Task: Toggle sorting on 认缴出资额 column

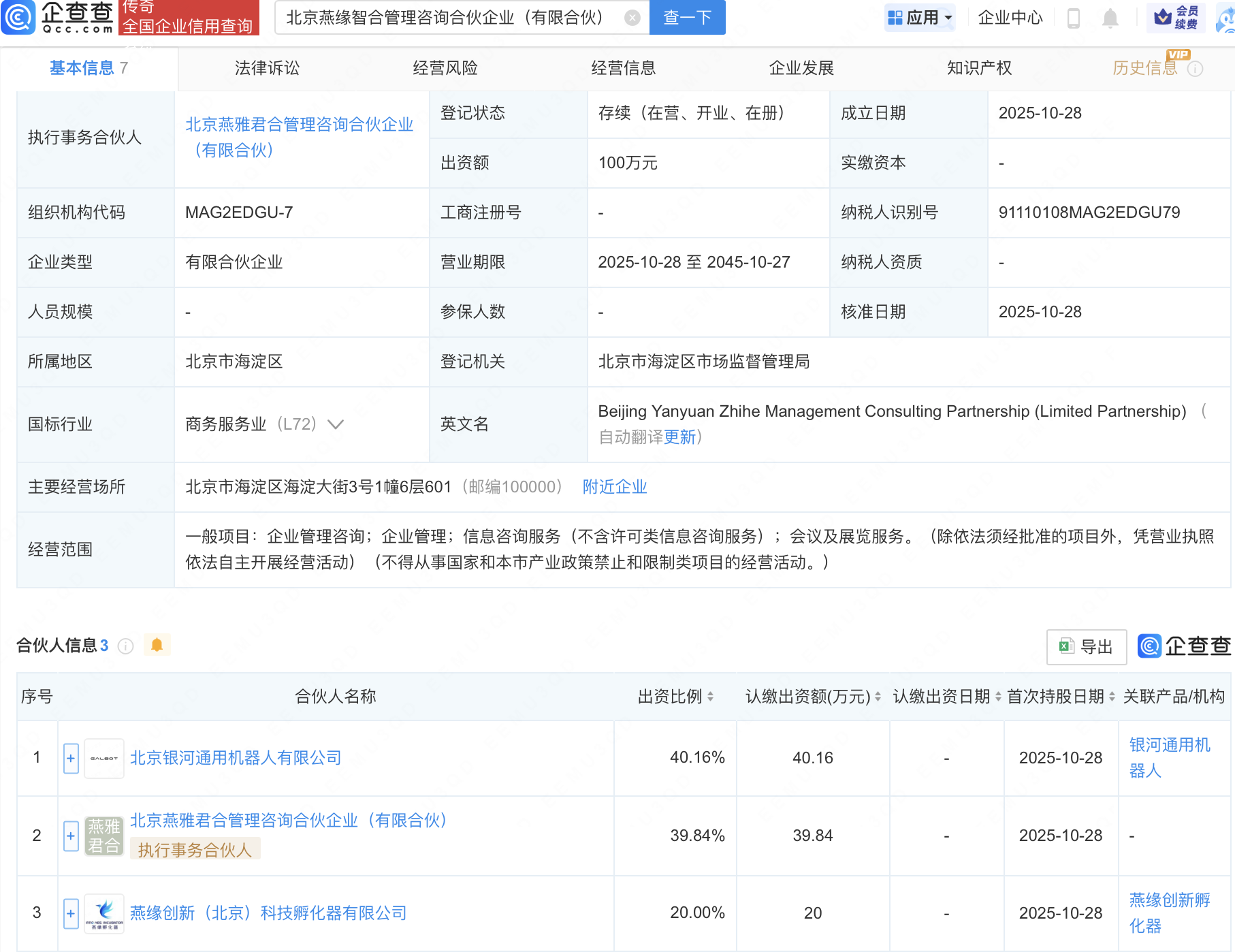Action: click(876, 697)
